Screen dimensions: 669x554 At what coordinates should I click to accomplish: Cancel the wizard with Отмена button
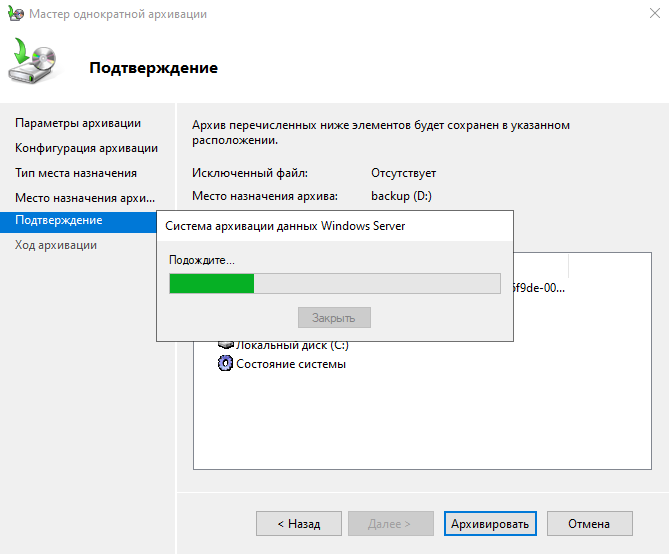point(590,523)
